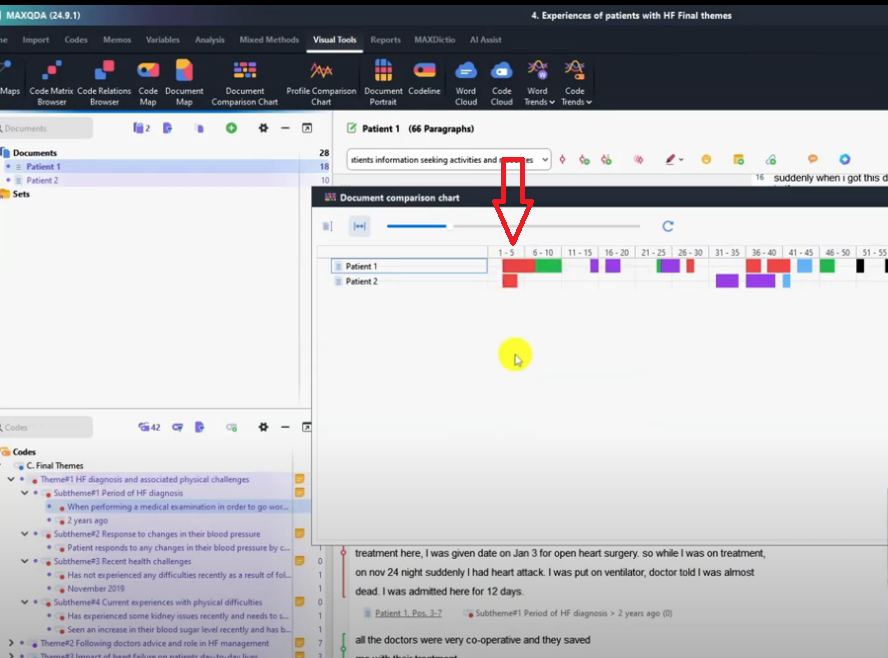Open the Document Portrait tool
Viewport: 888px width, 658px height.
click(383, 83)
